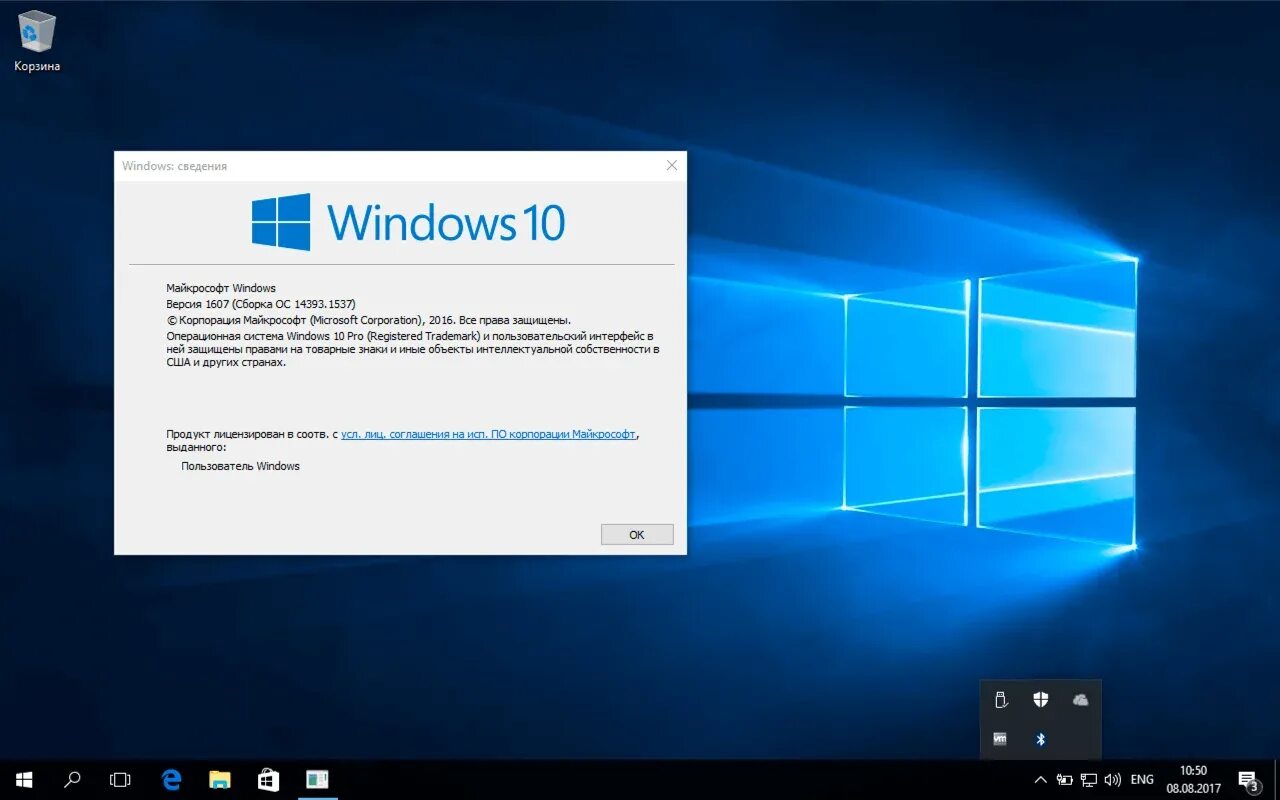Click 'Пользователь Windows' text
Viewport: 1280px width, 800px height.
(x=240, y=466)
